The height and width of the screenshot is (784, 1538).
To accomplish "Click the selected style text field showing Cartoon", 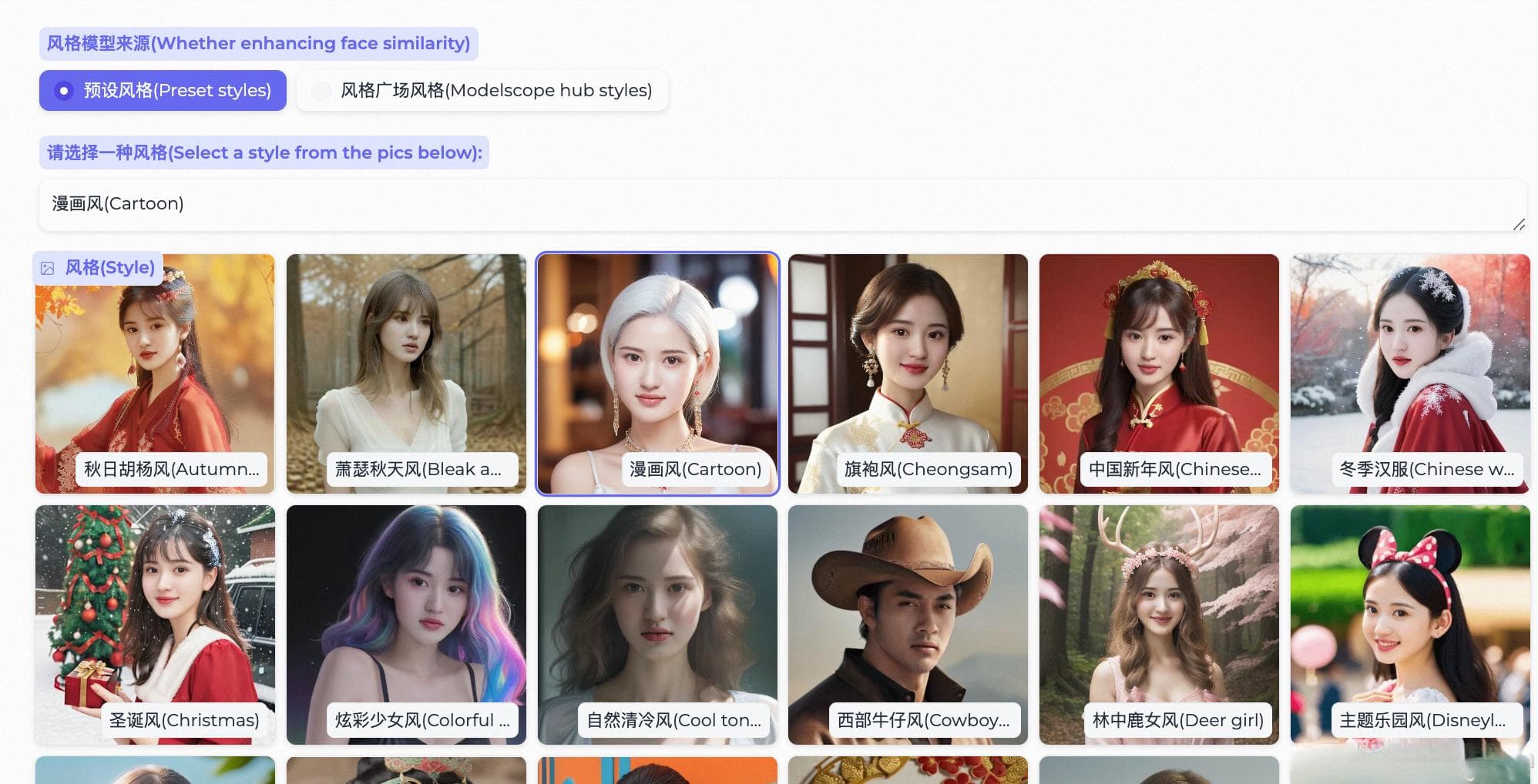I will [x=782, y=206].
